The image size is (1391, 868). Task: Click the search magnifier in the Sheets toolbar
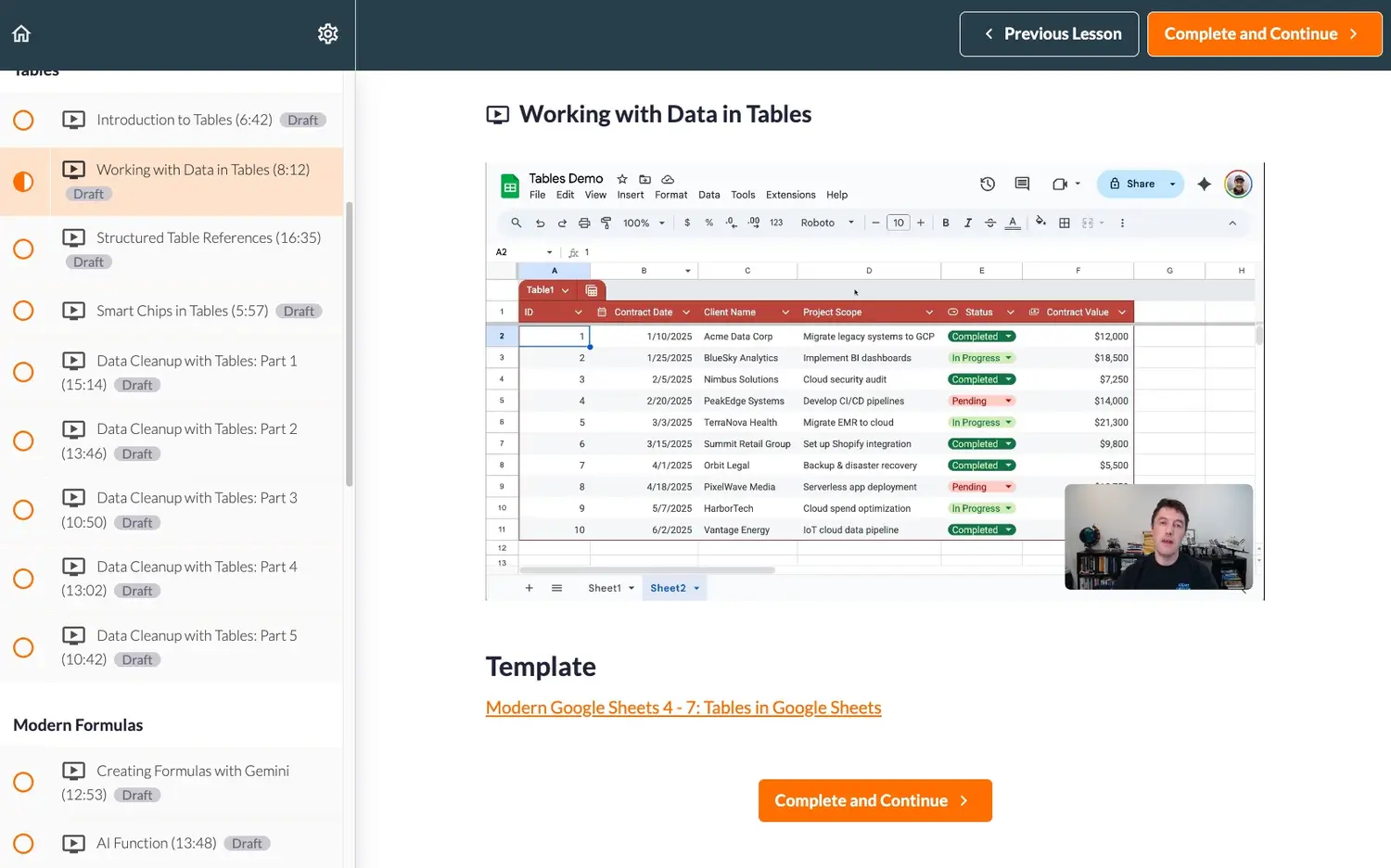[x=517, y=223]
